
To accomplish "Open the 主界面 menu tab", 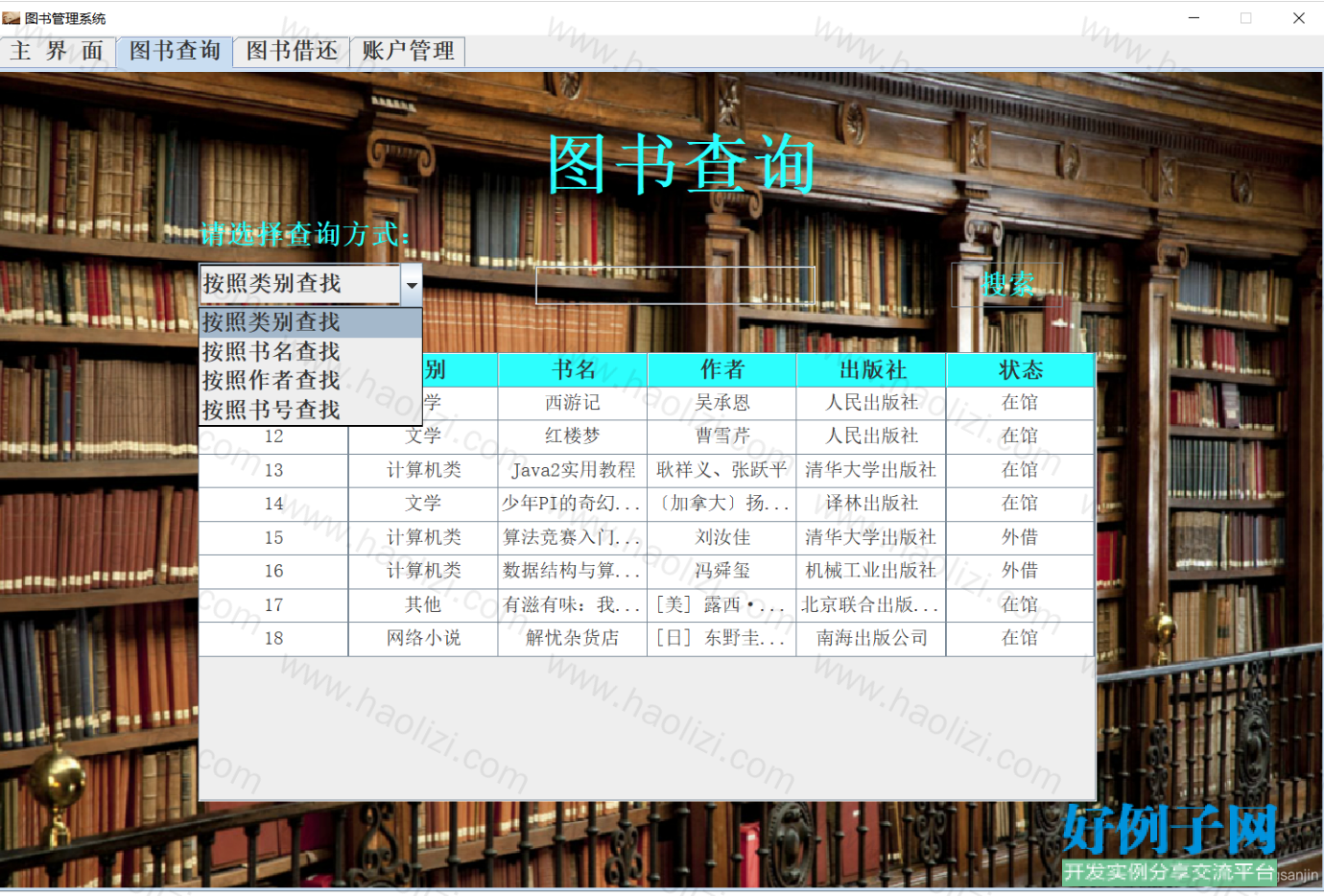I will pyautogui.click(x=58, y=51).
